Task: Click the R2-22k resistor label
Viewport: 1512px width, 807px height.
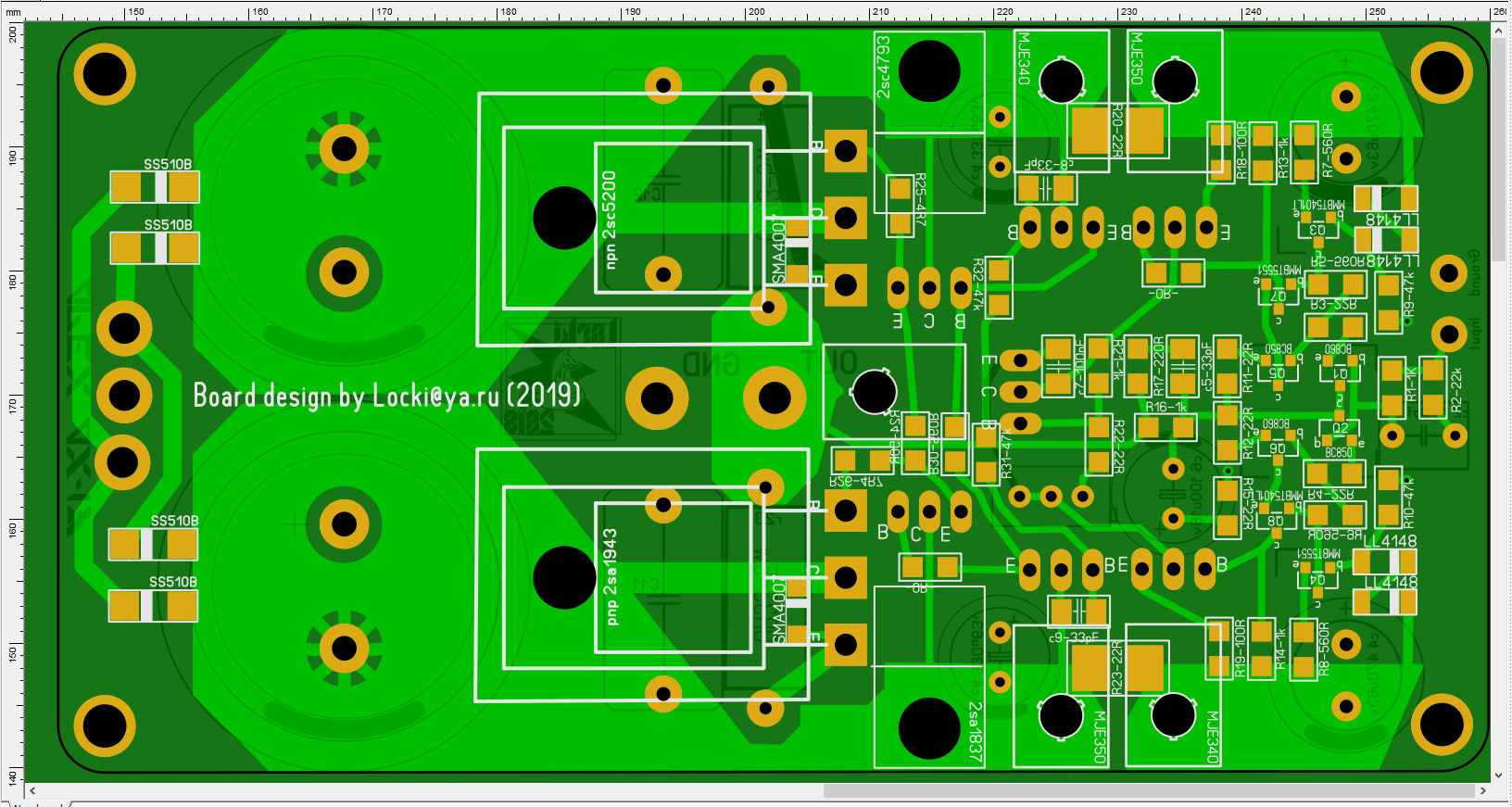Action: [1456, 389]
